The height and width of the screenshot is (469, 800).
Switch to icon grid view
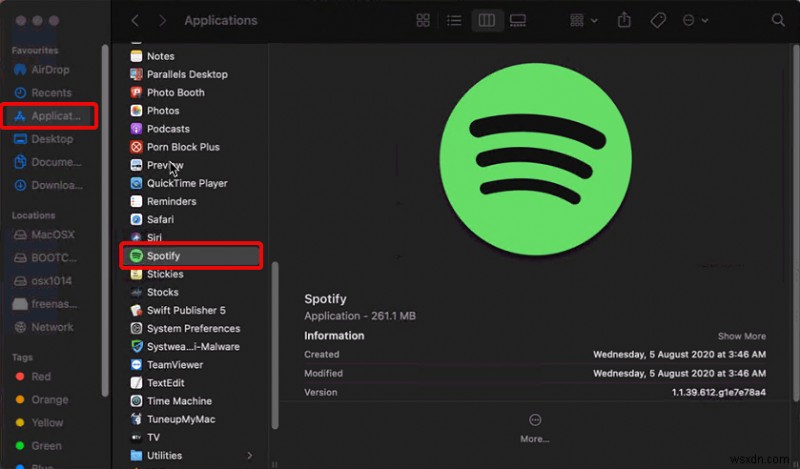tap(423, 20)
